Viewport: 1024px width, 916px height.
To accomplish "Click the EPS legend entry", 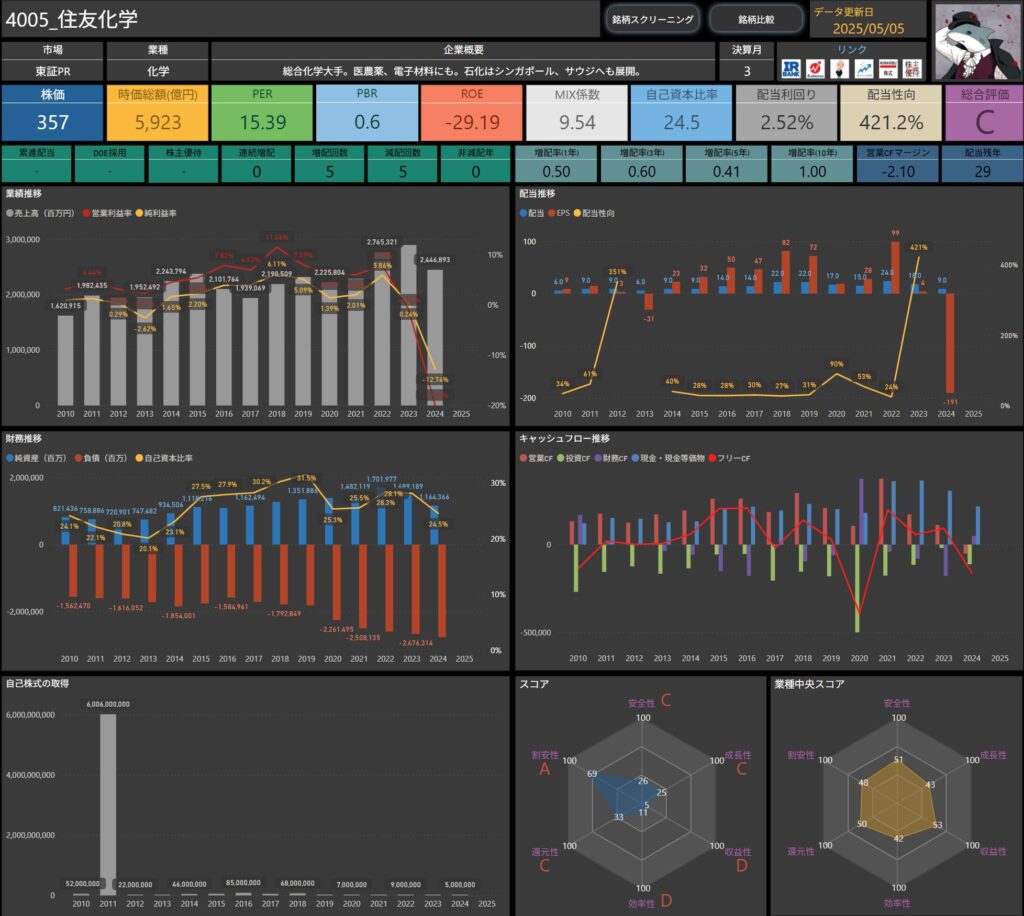I will tap(559, 213).
